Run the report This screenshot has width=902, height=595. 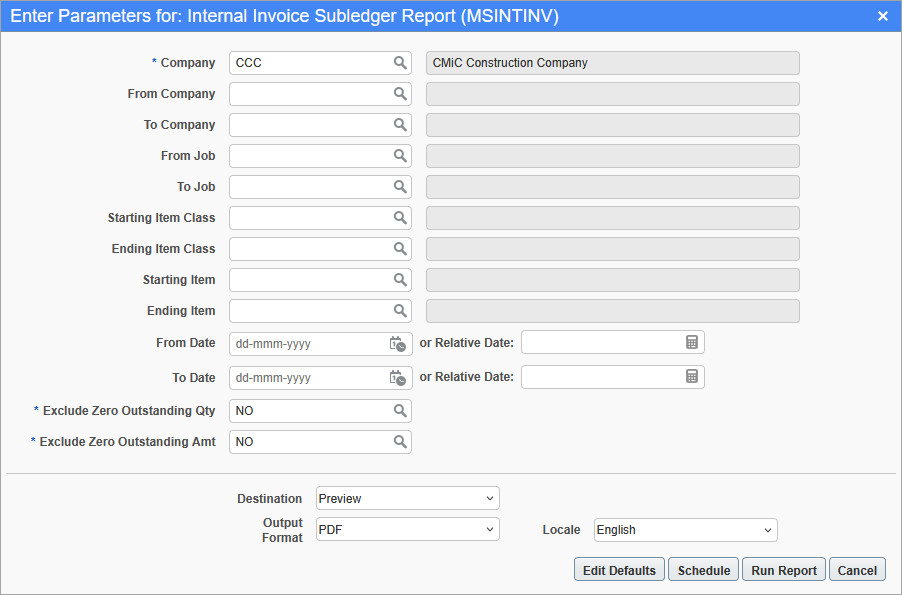click(x=783, y=569)
